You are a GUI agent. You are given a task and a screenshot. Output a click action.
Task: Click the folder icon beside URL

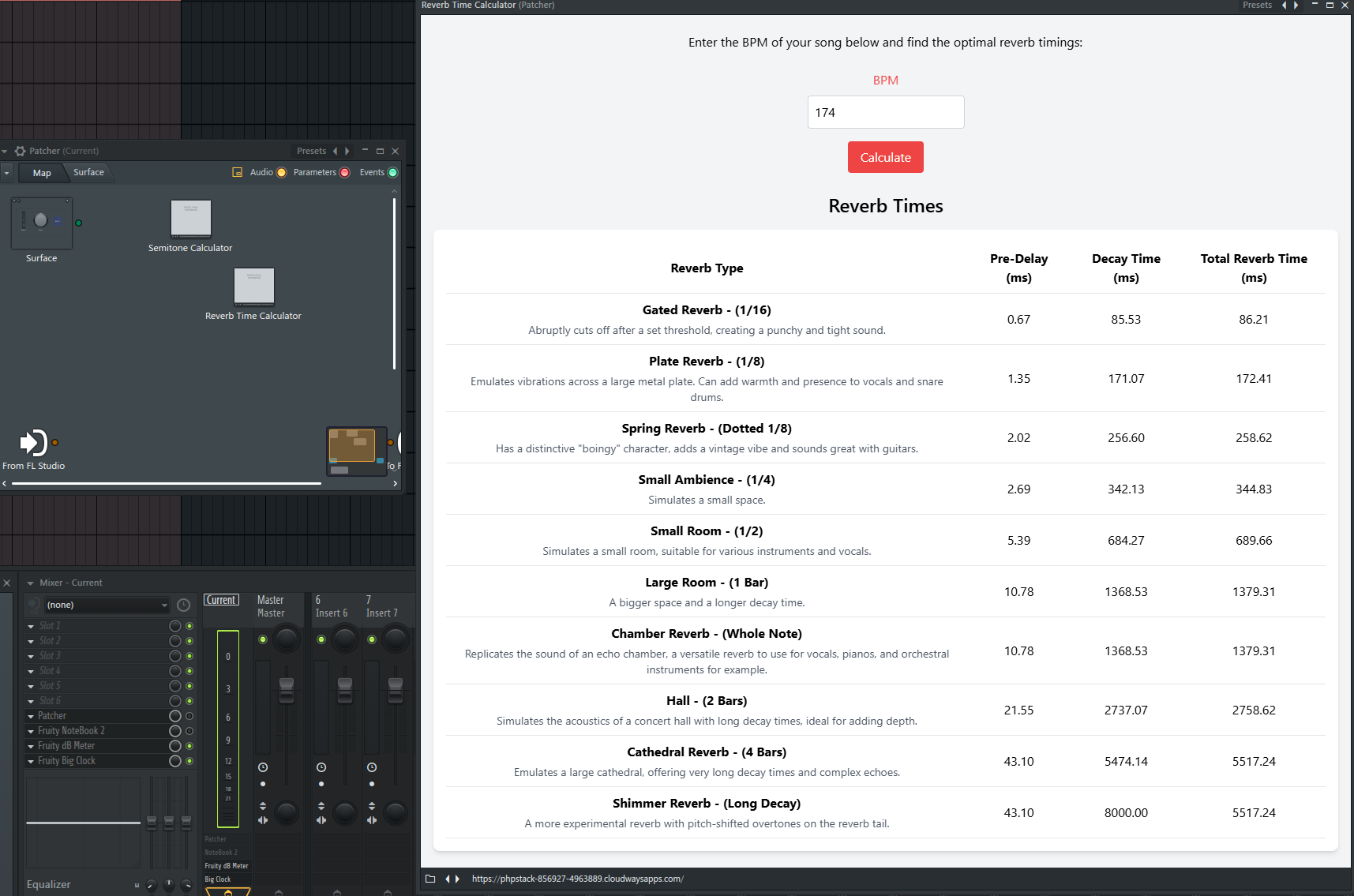click(430, 879)
